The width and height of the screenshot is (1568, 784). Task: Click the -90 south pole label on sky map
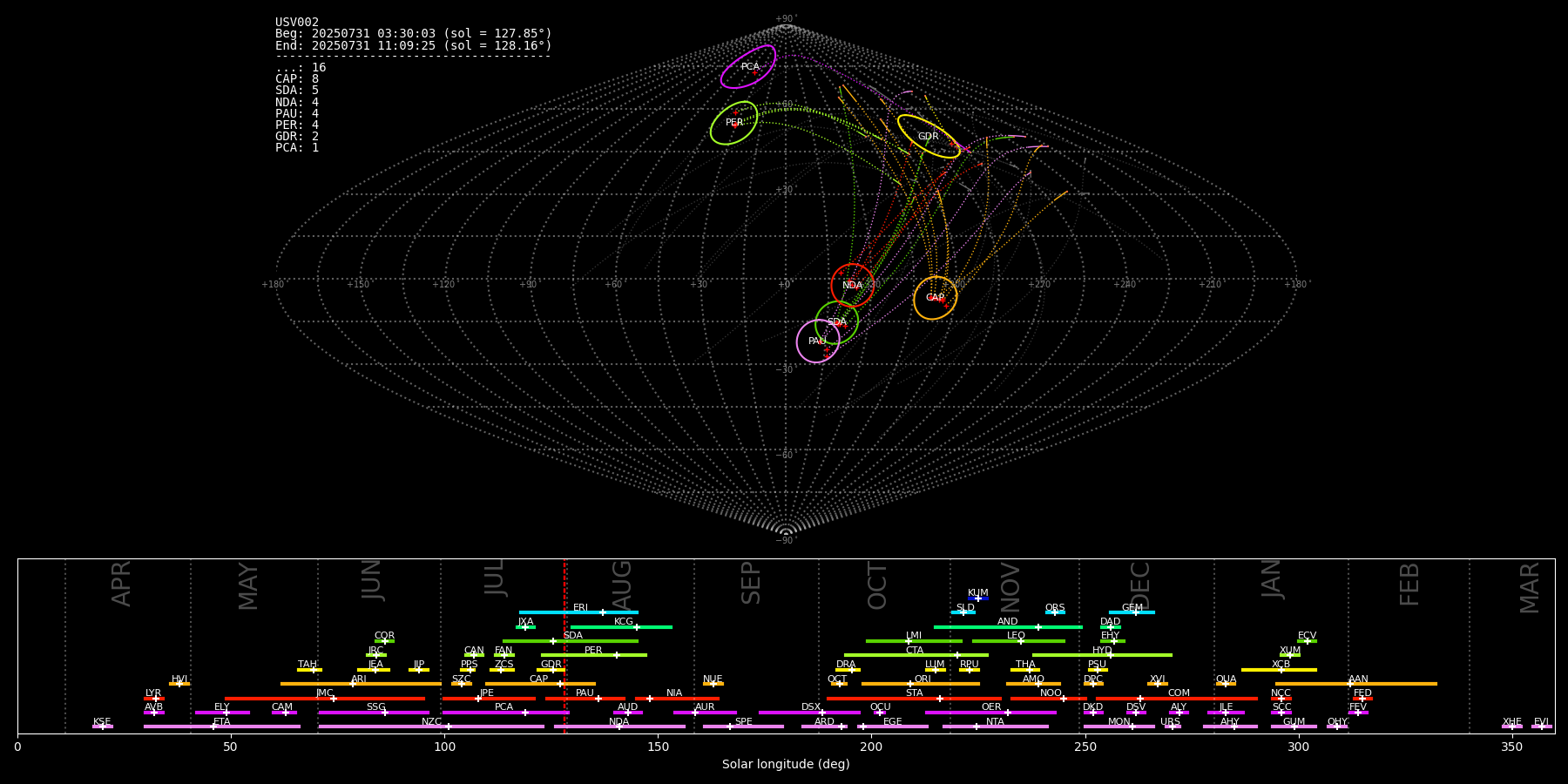pos(785,541)
